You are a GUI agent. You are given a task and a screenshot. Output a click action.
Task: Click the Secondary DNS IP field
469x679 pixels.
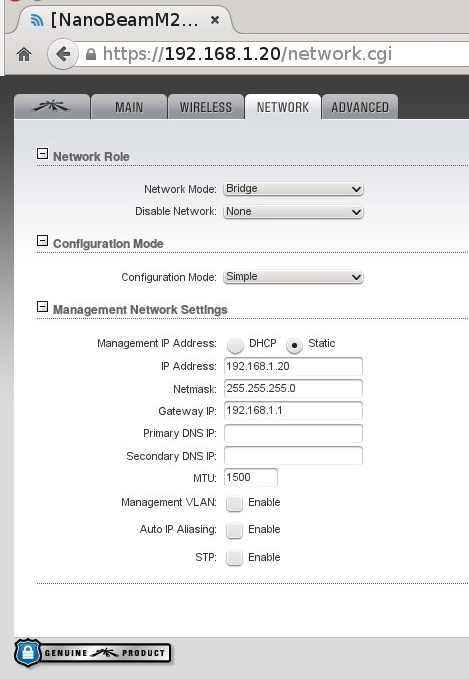click(x=293, y=456)
